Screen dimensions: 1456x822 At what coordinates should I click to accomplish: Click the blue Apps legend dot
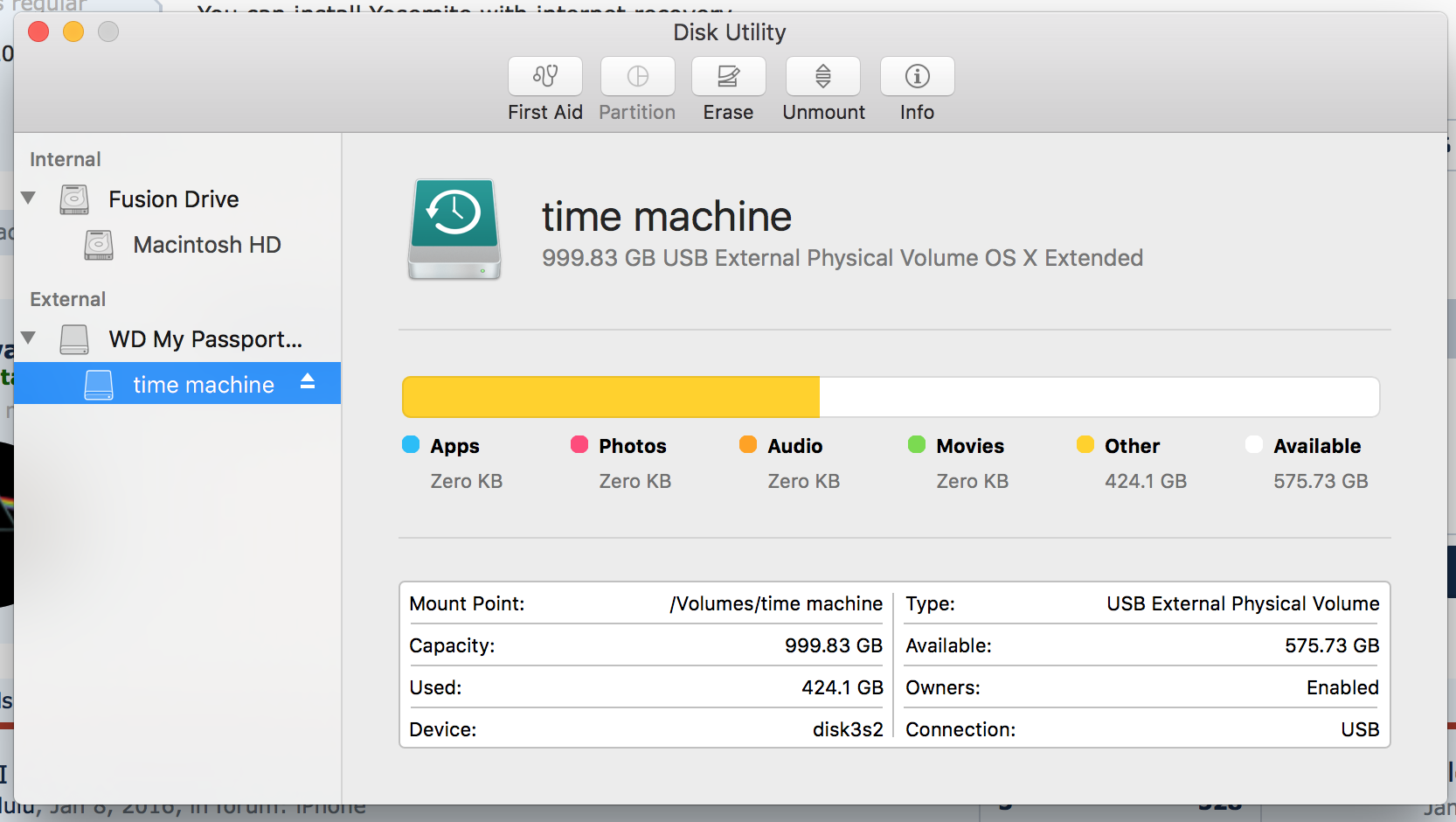coord(411,444)
